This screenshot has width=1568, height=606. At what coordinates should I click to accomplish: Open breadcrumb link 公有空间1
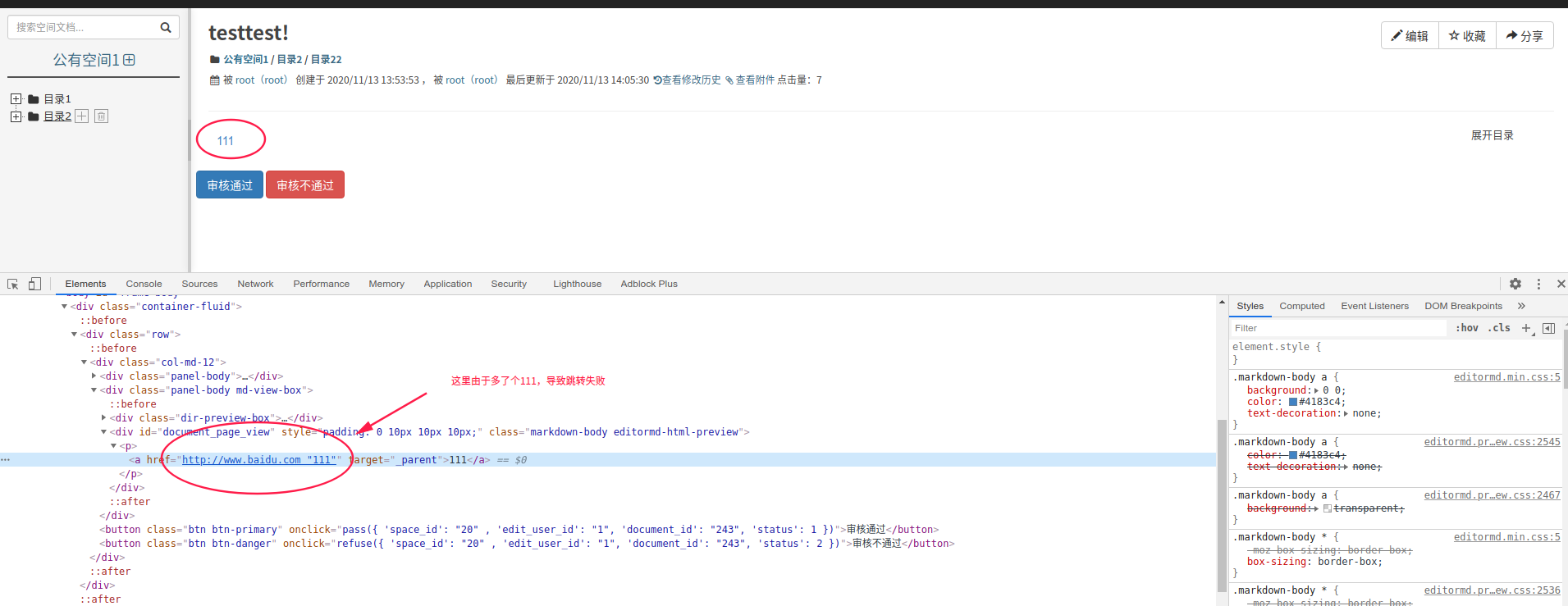[x=245, y=60]
